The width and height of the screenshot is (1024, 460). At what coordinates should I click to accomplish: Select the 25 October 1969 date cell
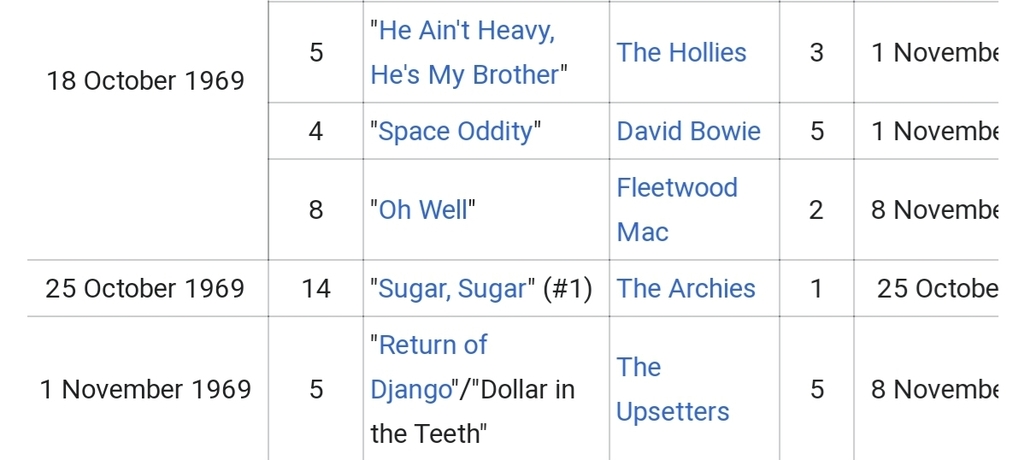click(x=146, y=288)
